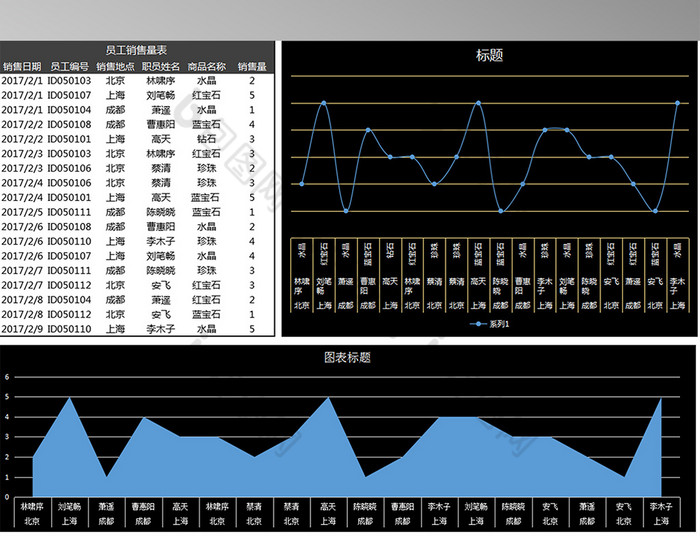The height and width of the screenshot is (536, 700).
Task: Click the 6 label on area chart axis
Action: click(x=7, y=377)
